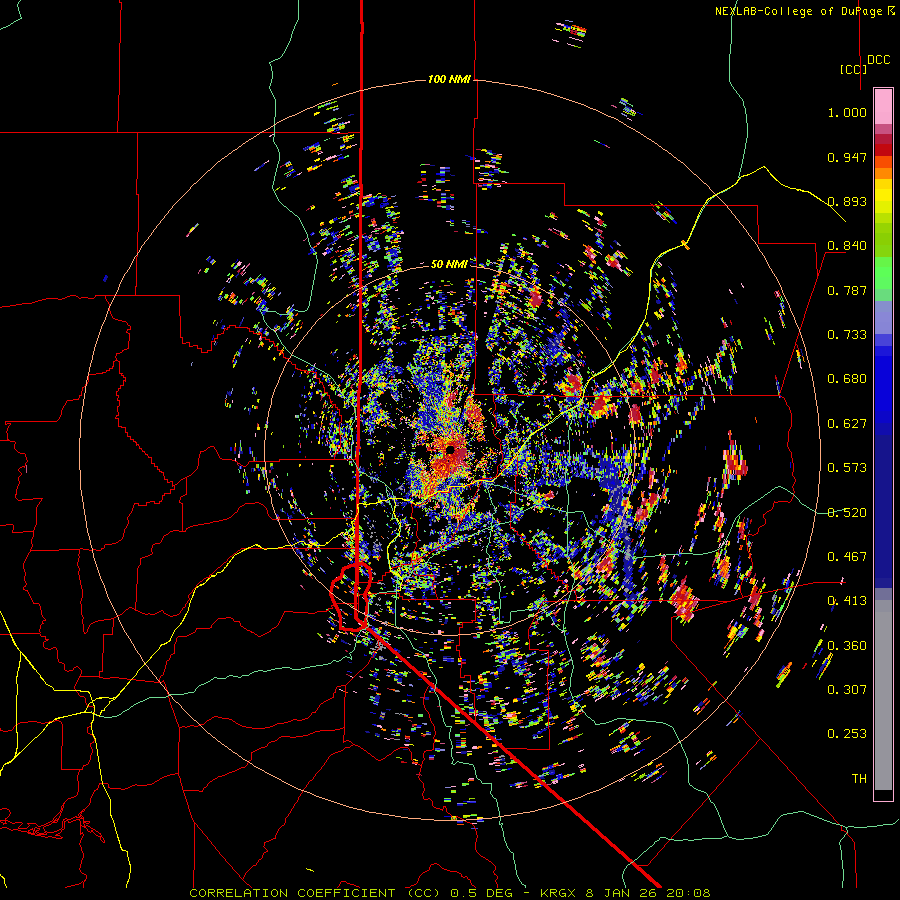Click the TH legend label

859,779
